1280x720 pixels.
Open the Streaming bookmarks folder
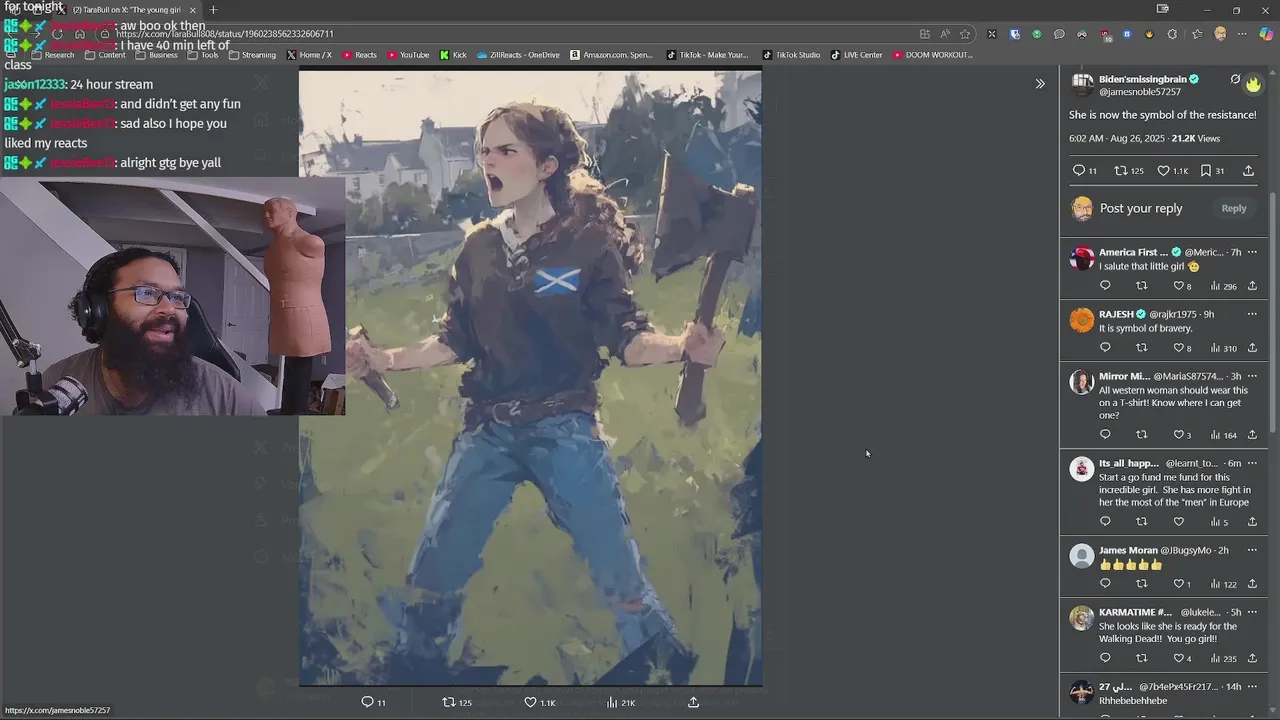(252, 55)
